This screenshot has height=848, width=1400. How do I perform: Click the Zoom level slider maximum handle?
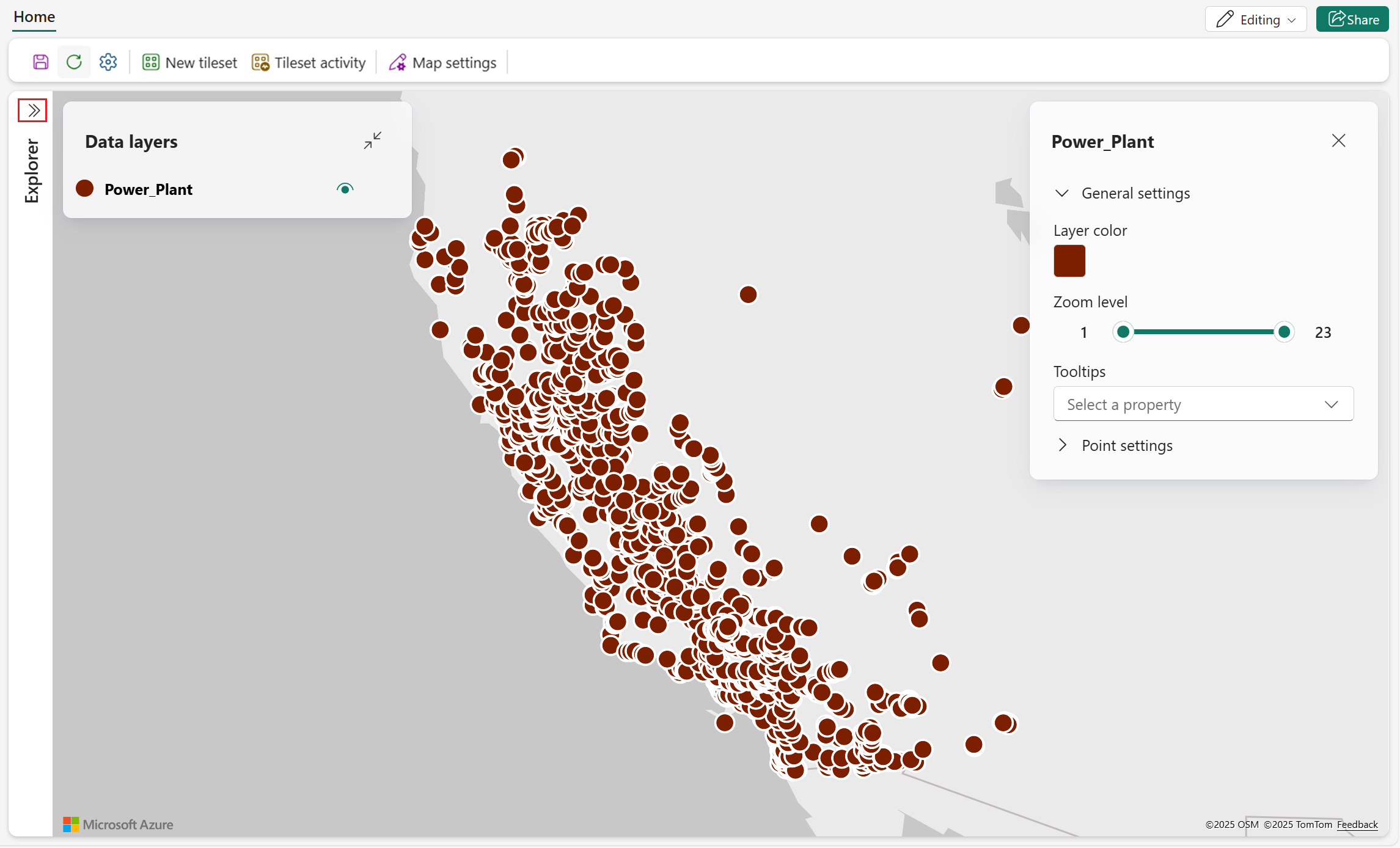(x=1284, y=332)
